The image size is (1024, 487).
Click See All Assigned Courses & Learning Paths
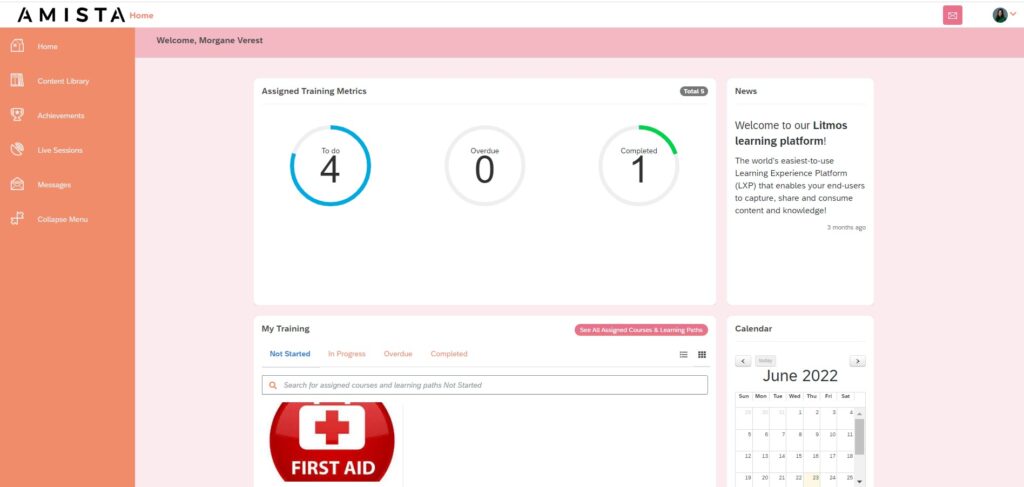[641, 330]
